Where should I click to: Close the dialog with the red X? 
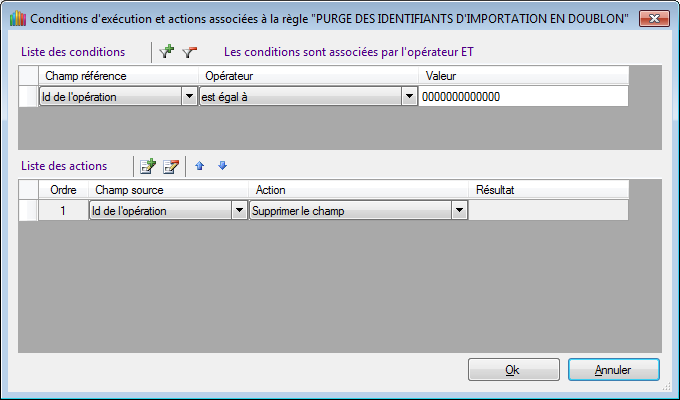pyautogui.click(x=654, y=19)
